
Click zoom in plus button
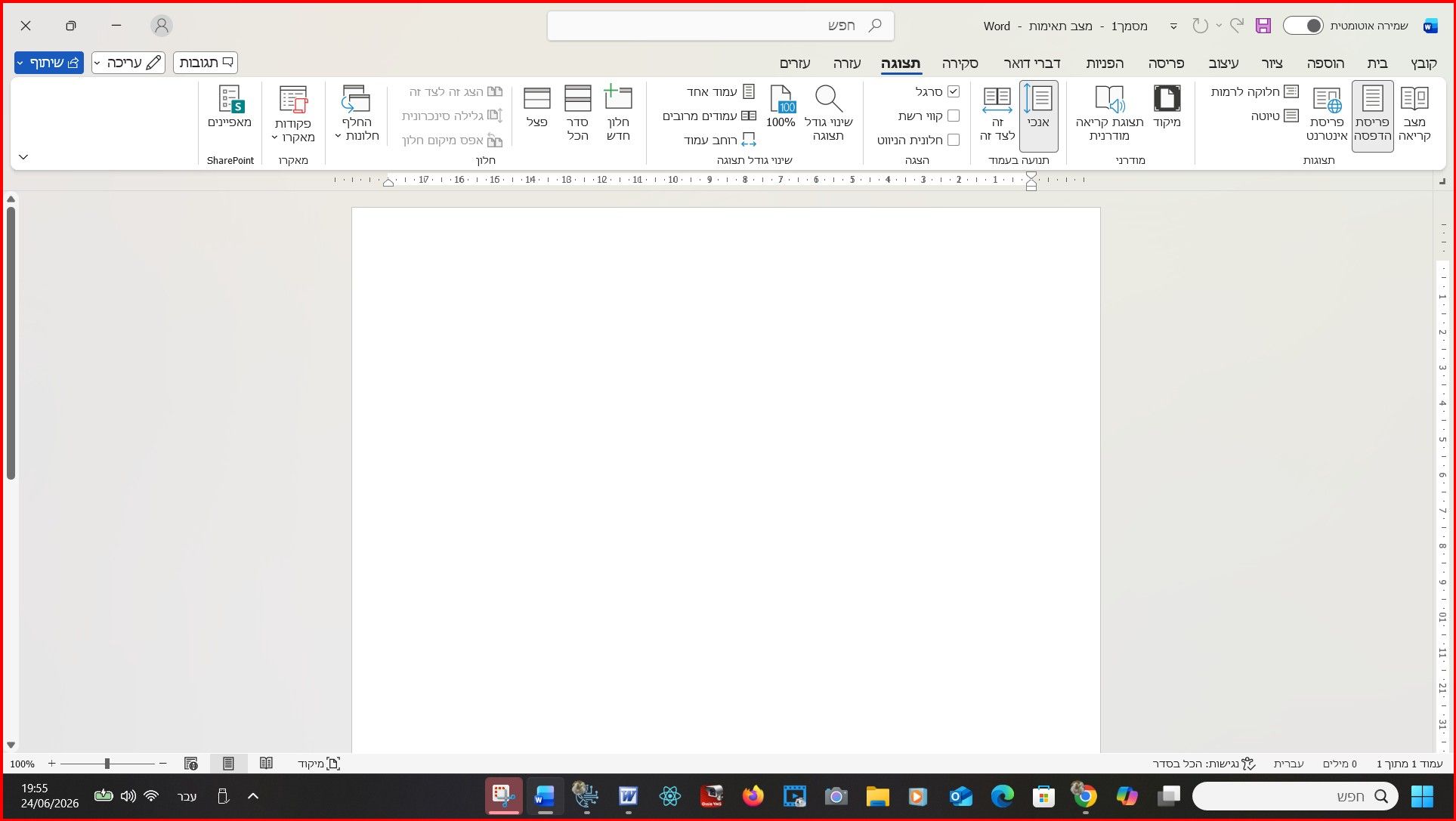(51, 764)
